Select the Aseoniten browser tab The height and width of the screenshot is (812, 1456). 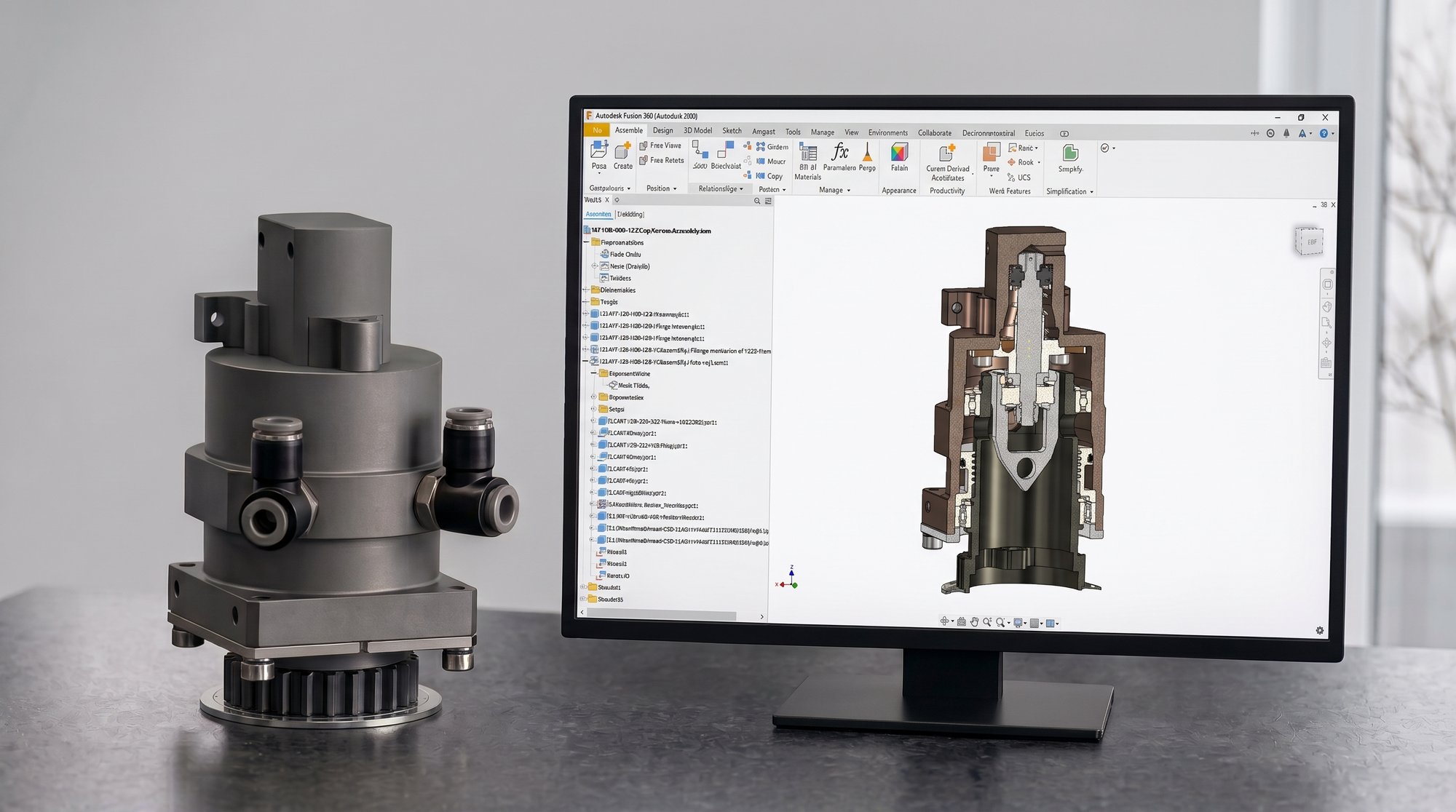(598, 214)
